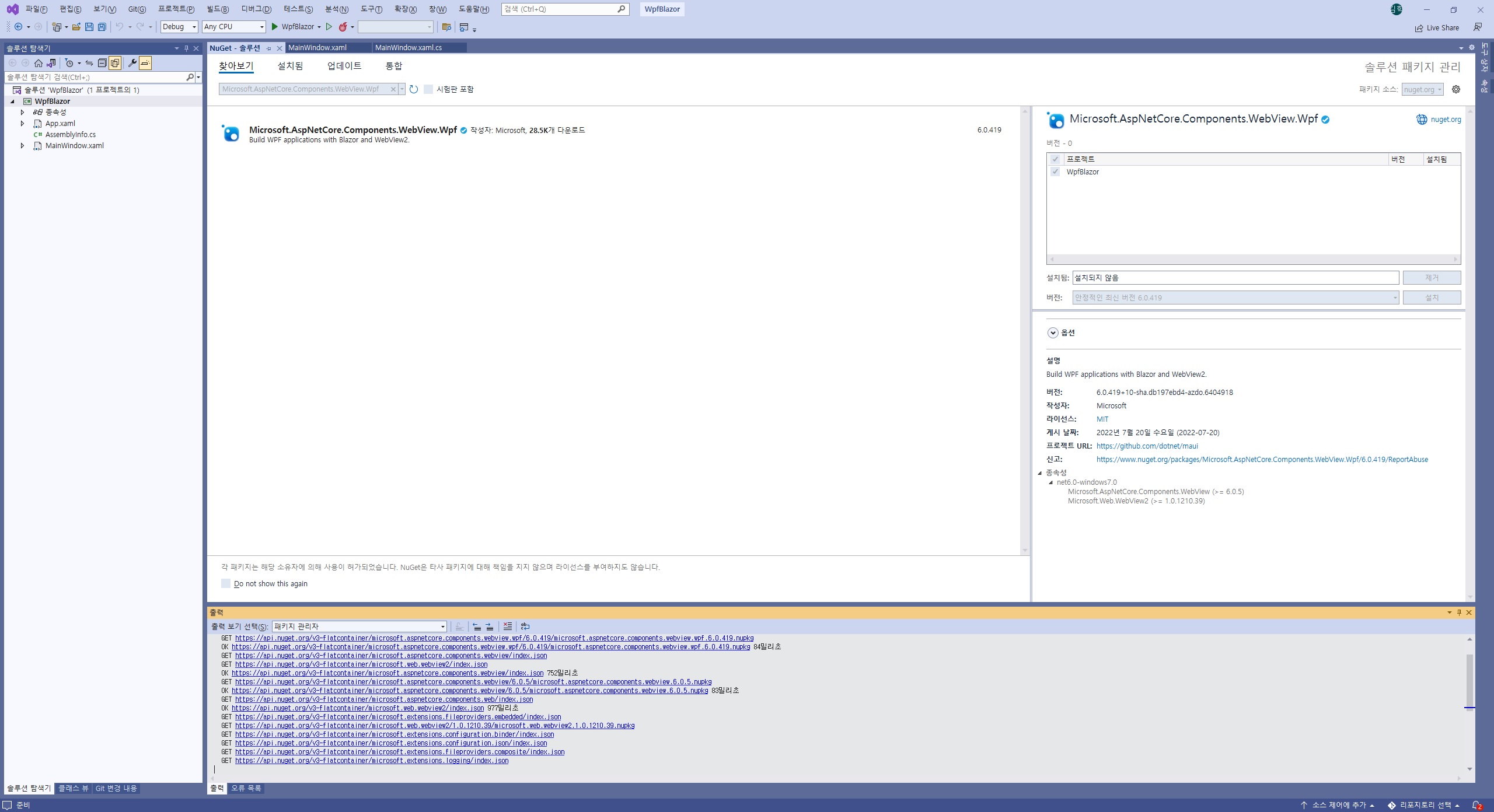Expand the Dependencies (종속성) tree node
1494x812 pixels.
[x=22, y=112]
